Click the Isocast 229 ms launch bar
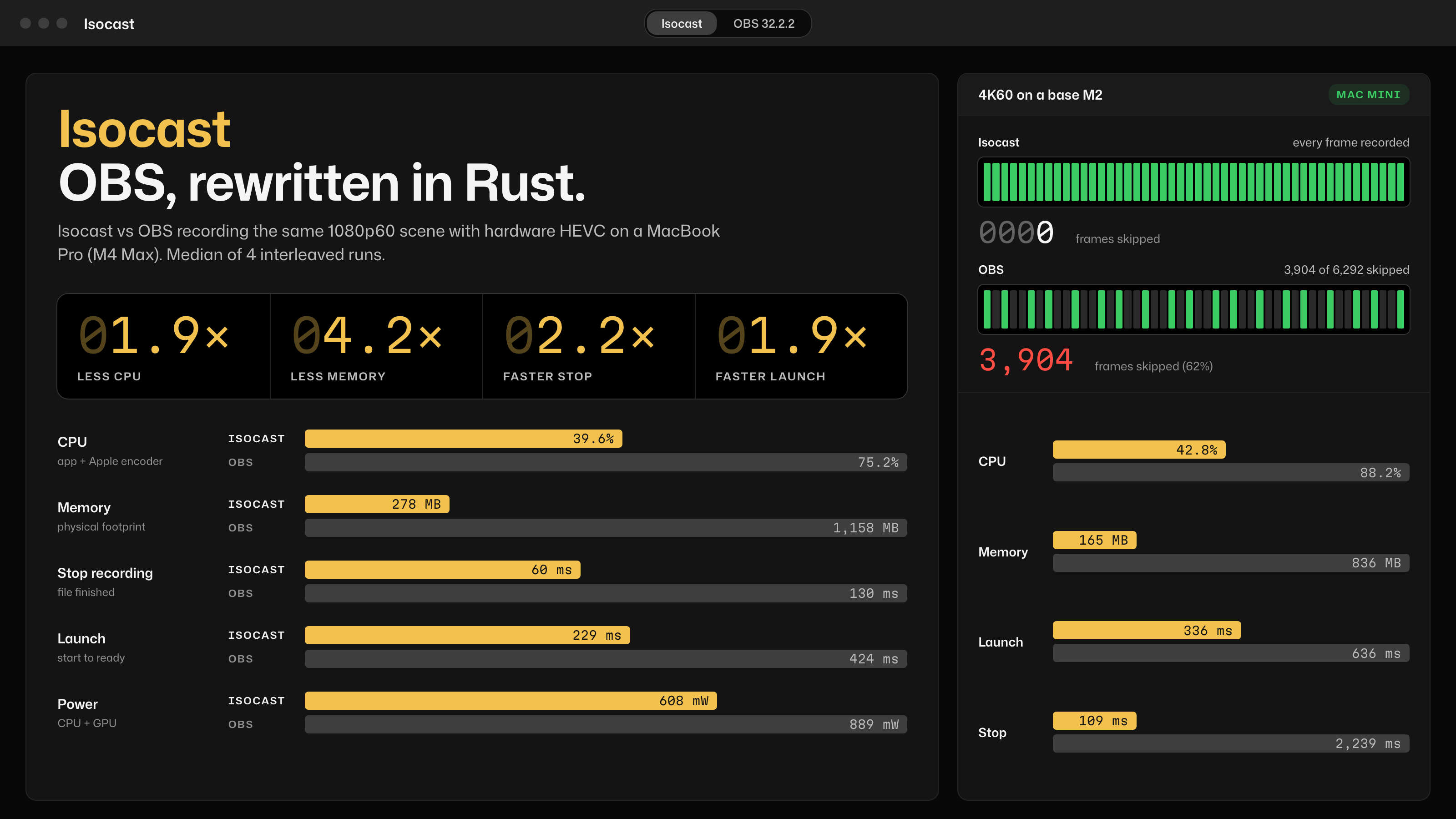This screenshot has height=819, width=1456. [x=467, y=635]
